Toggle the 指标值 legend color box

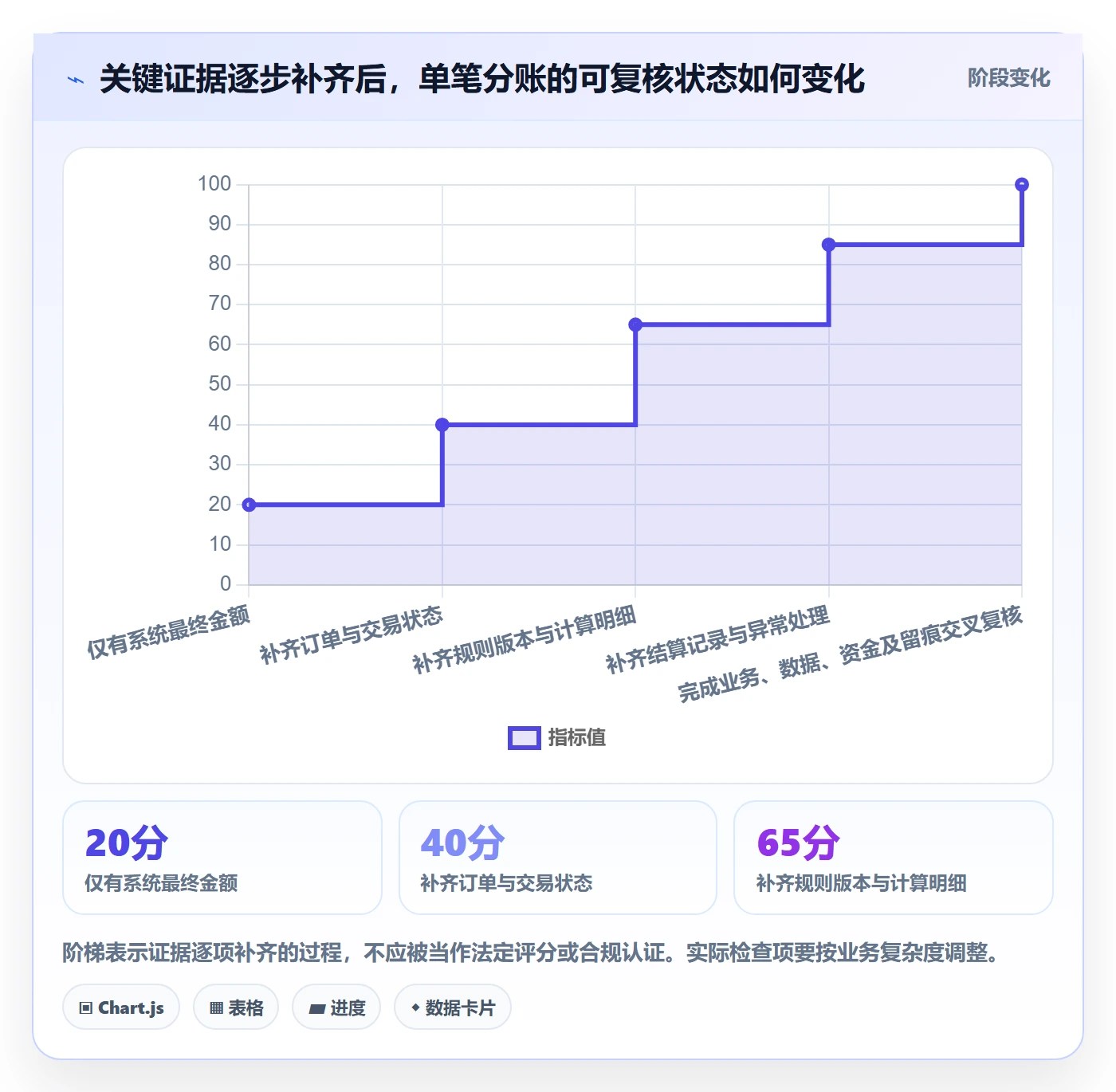tap(525, 738)
